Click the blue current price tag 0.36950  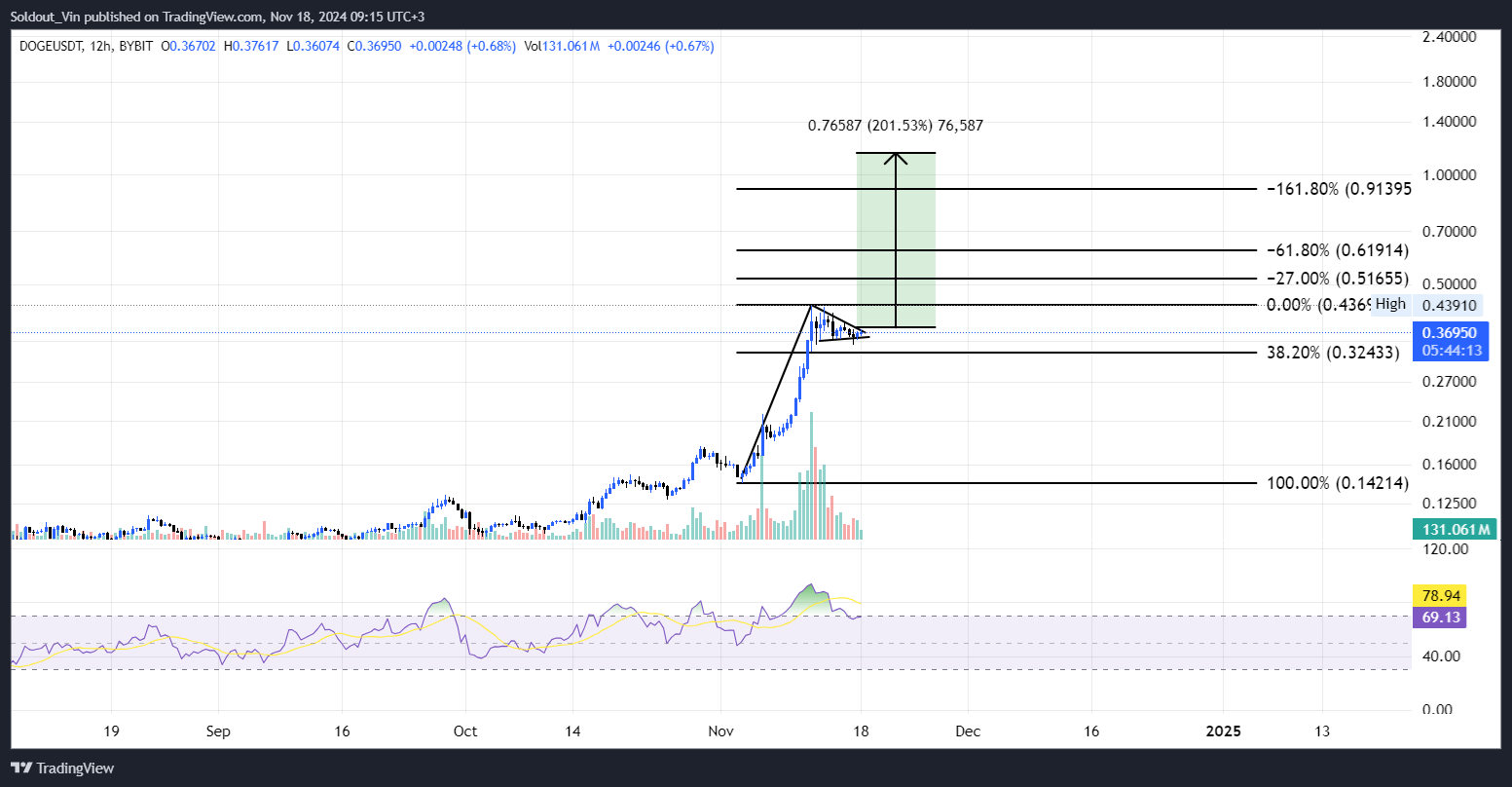1451,333
